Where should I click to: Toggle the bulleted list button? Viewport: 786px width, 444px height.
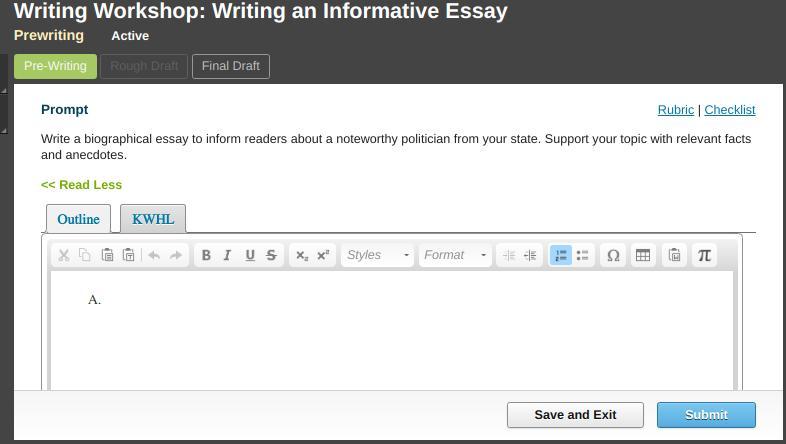[x=582, y=255]
